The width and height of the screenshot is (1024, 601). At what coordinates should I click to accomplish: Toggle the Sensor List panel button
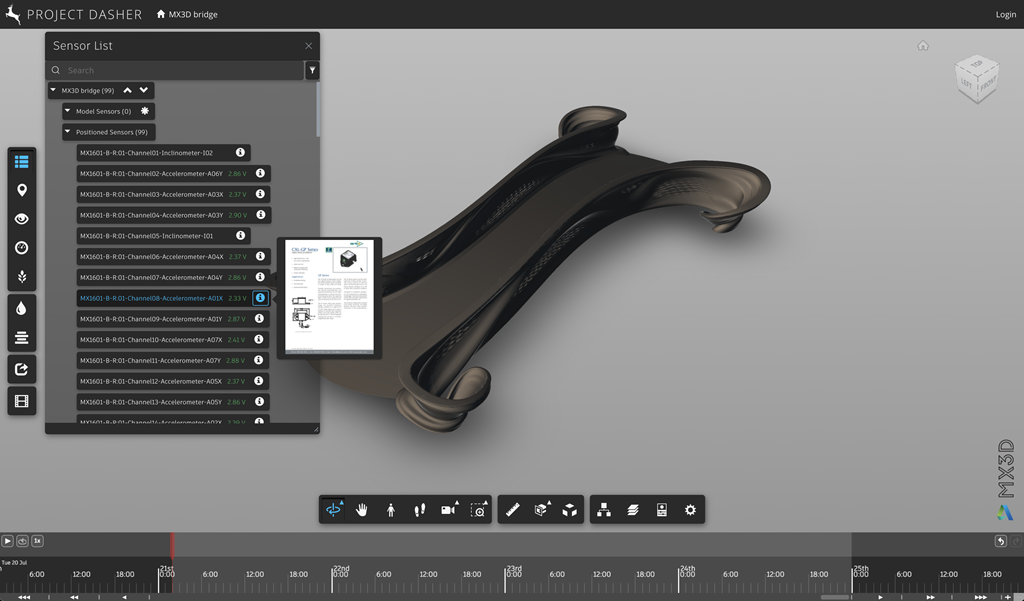pyautogui.click(x=22, y=161)
